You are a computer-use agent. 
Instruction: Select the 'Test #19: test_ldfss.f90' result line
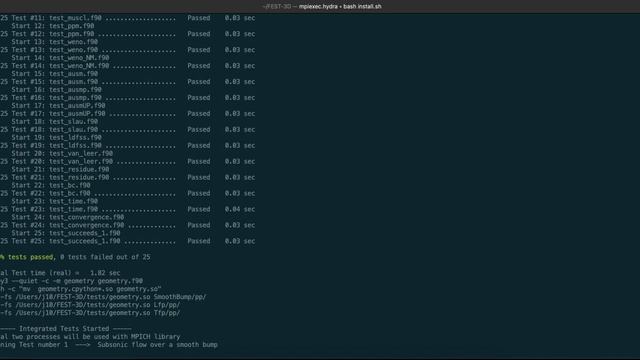[128, 145]
